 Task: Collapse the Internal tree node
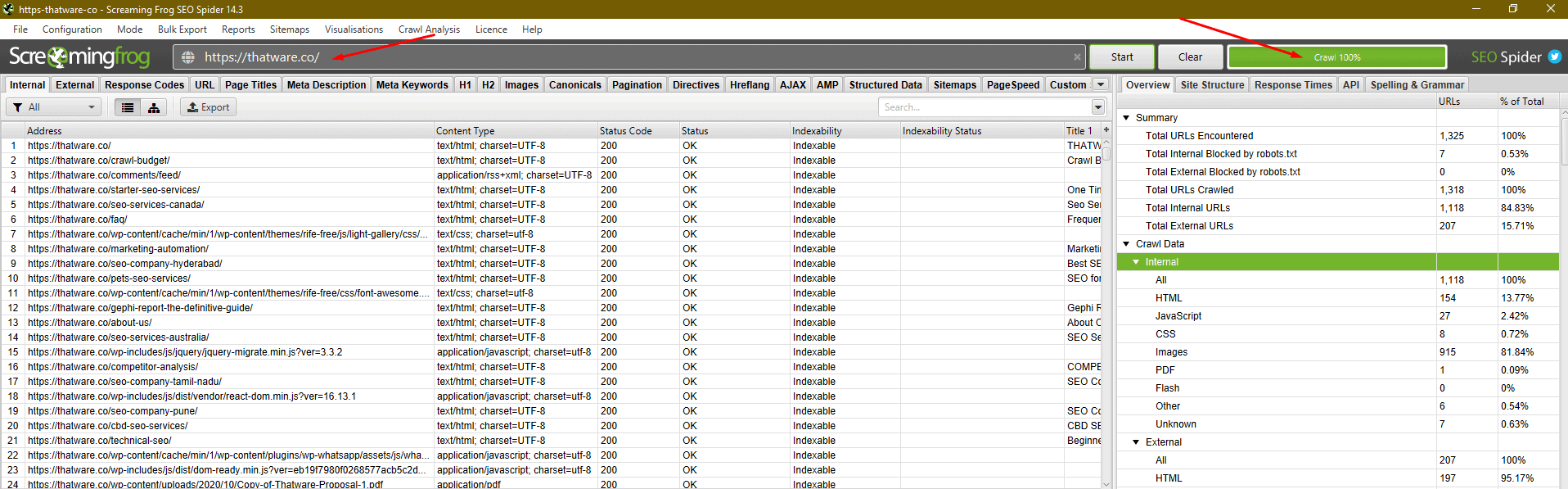(x=1136, y=262)
